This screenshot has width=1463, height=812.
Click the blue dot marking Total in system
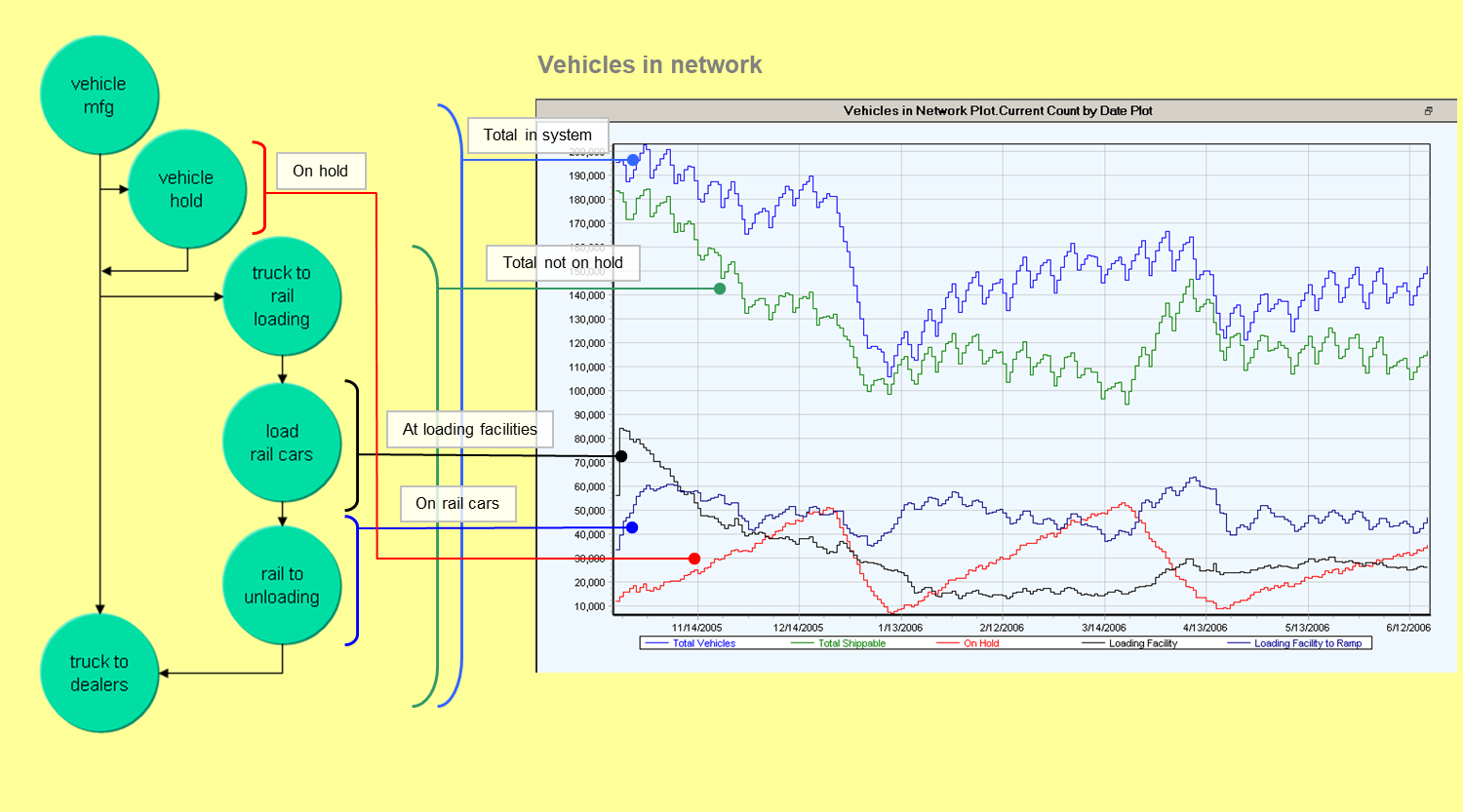632,158
